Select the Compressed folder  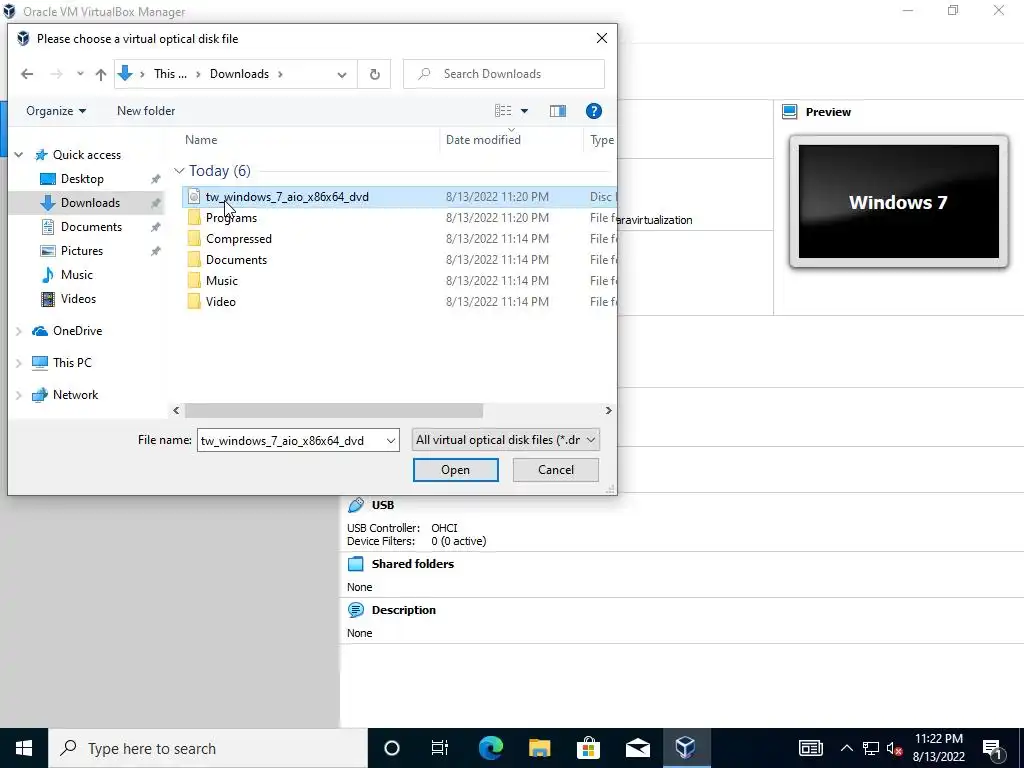(238, 238)
